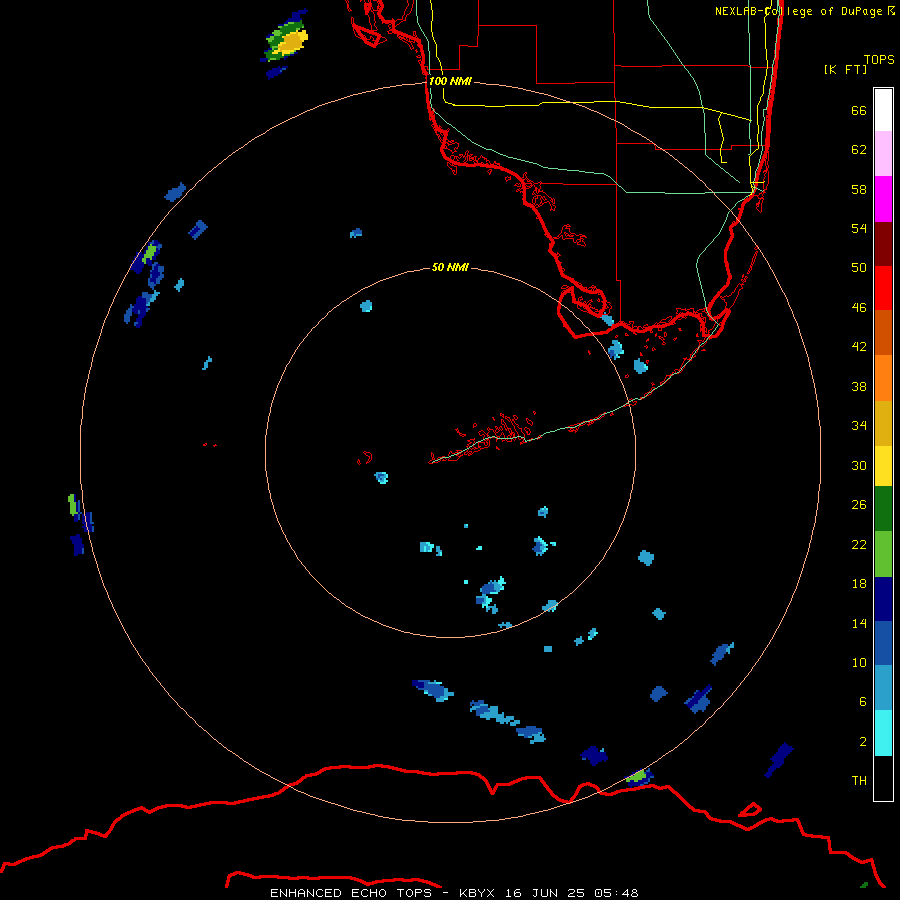Click the '[K FT]' units label
The height and width of the screenshot is (900, 900).
pos(845,69)
